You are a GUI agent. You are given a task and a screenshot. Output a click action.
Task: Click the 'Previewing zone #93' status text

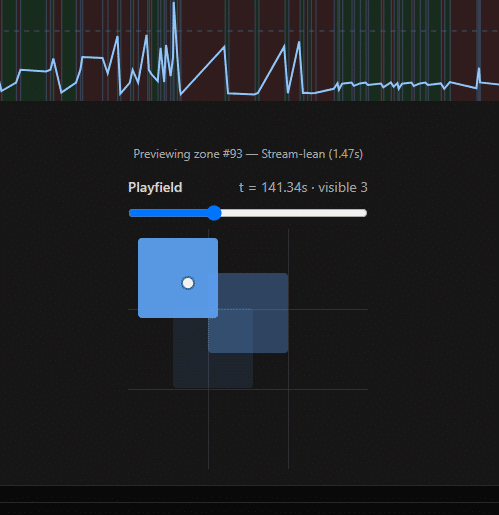point(248,154)
